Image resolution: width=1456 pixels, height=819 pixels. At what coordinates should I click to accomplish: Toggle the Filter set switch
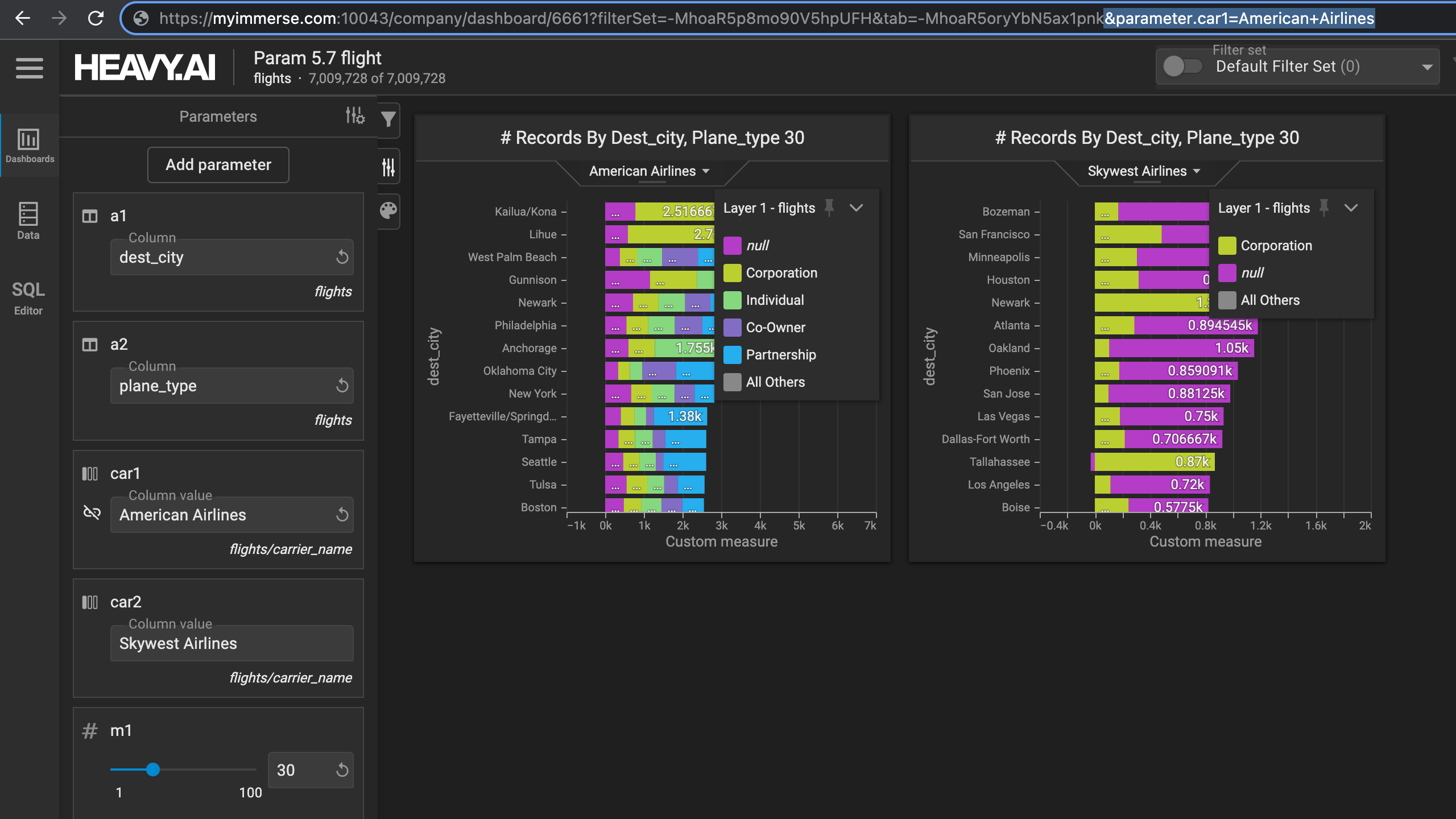pos(1182,67)
